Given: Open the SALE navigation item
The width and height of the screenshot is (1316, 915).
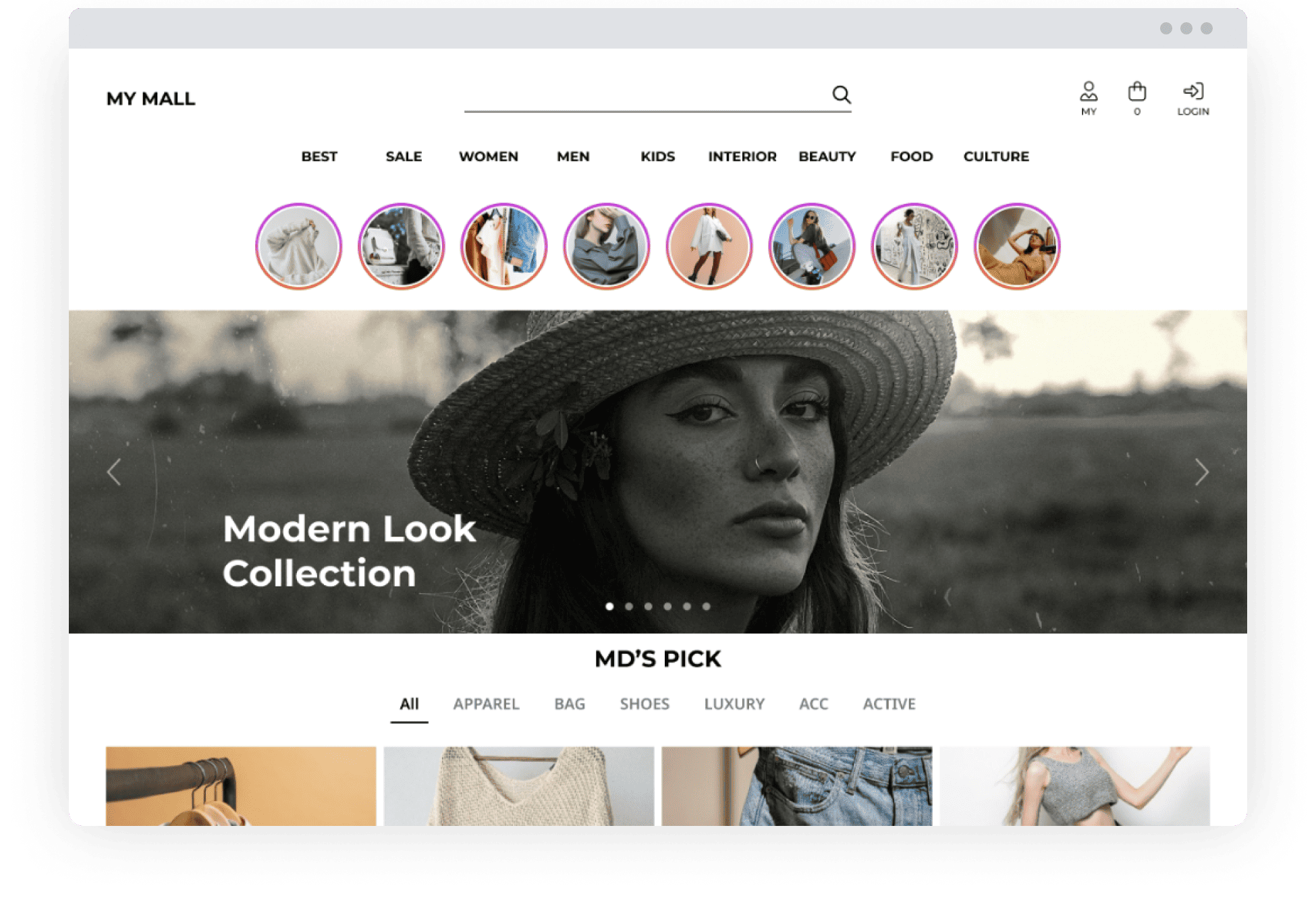Looking at the screenshot, I should point(404,157).
